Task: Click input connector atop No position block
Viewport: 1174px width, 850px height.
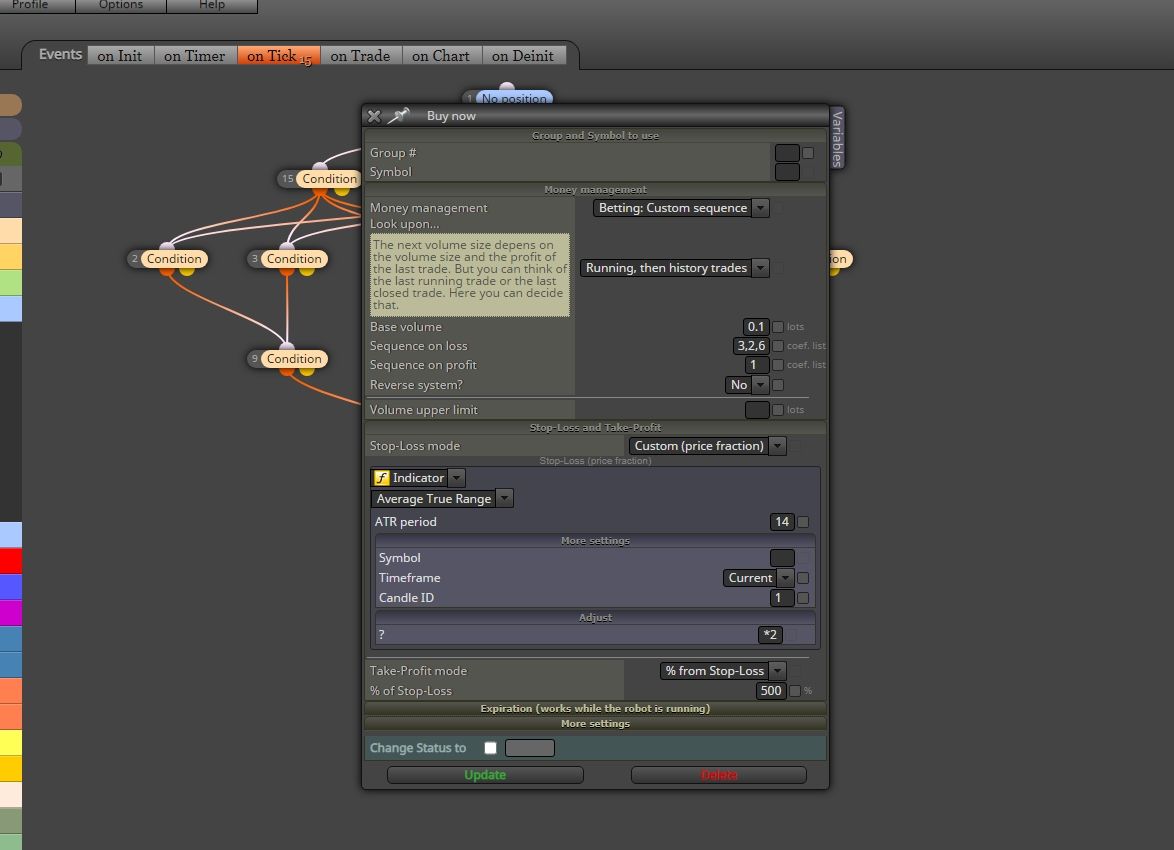Action: point(507,87)
